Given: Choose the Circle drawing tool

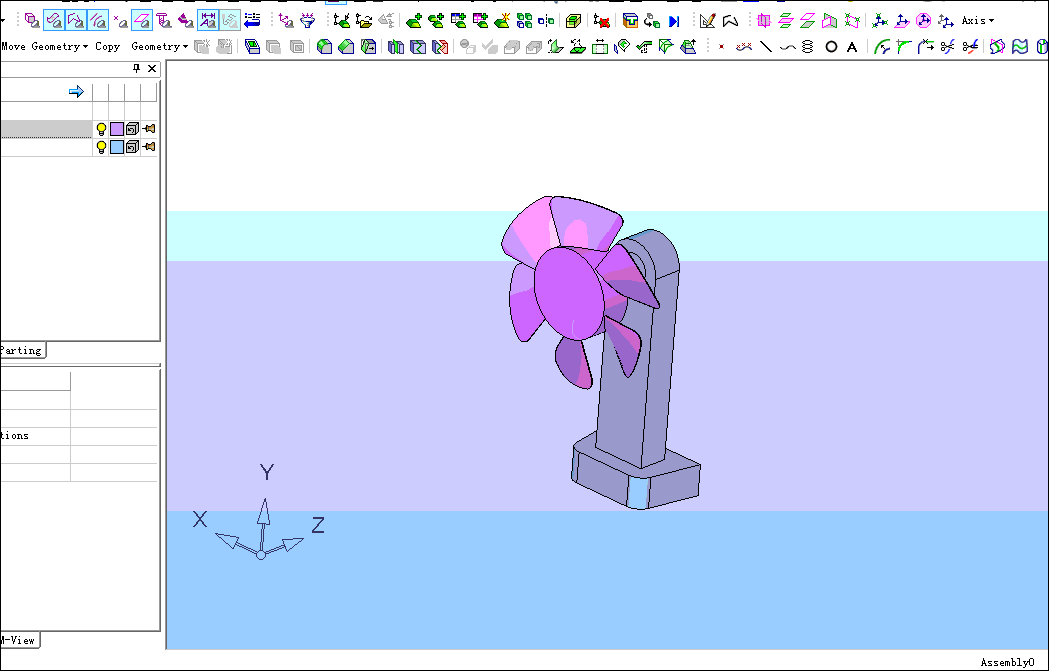Looking at the screenshot, I should [831, 47].
